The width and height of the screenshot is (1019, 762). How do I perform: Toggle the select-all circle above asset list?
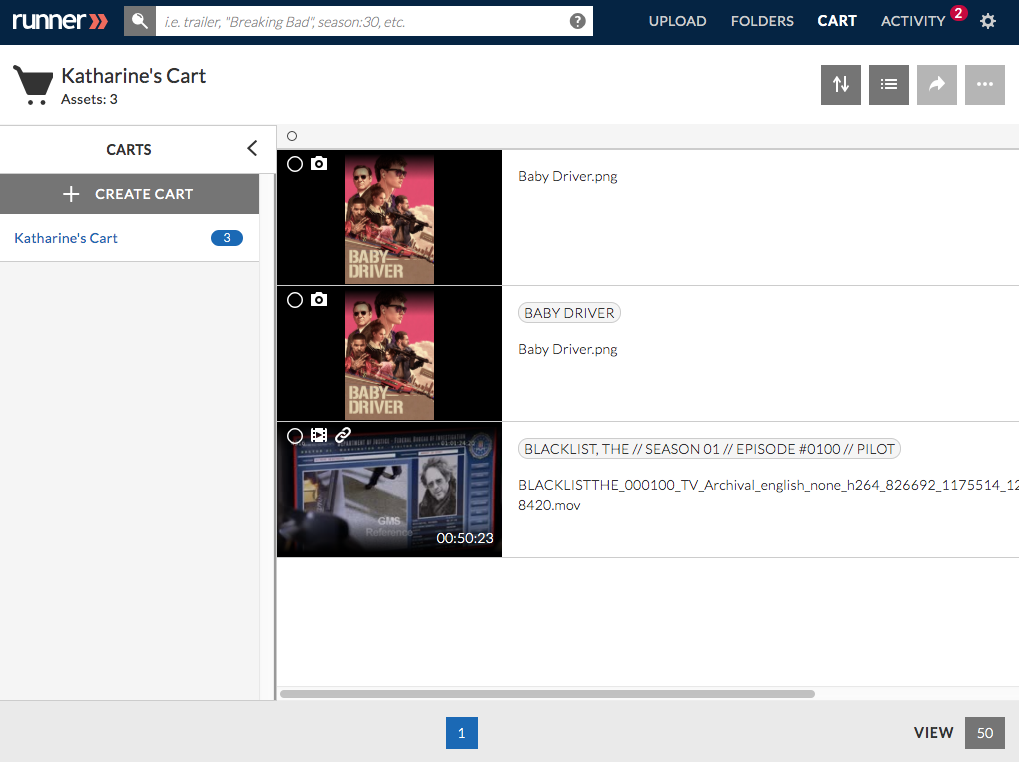pos(292,136)
